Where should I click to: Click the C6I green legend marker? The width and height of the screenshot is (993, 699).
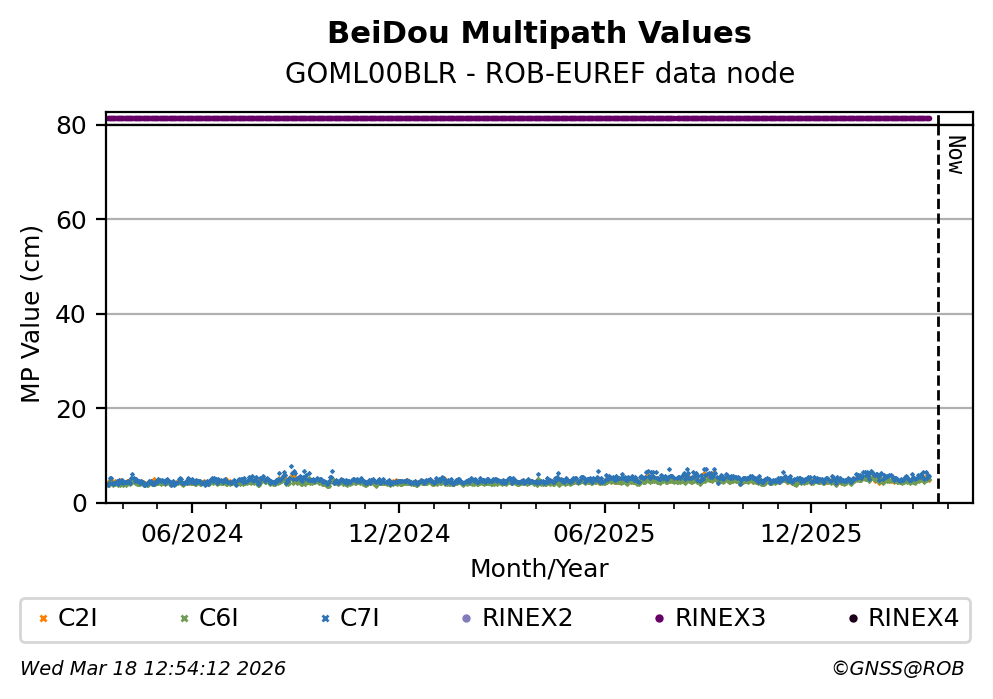click(x=184, y=619)
